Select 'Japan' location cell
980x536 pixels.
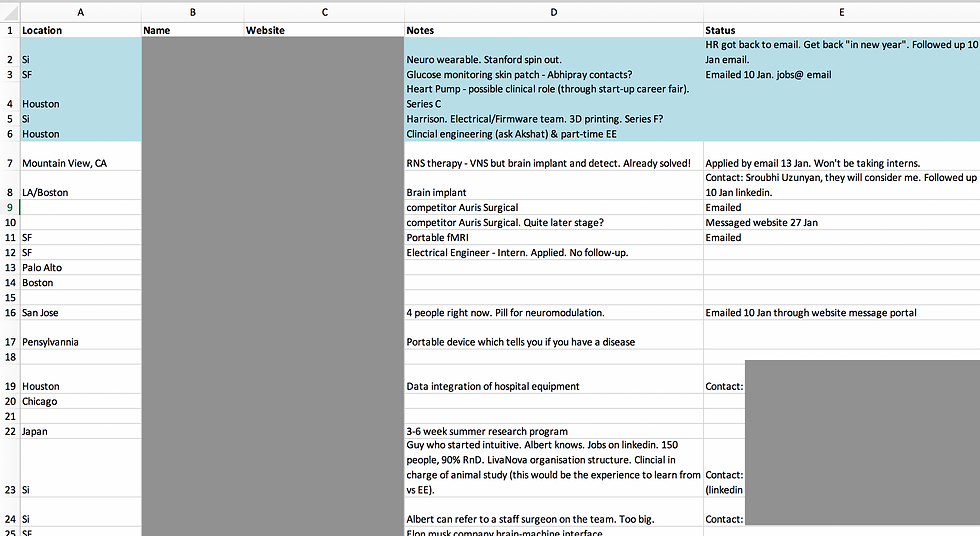81,431
